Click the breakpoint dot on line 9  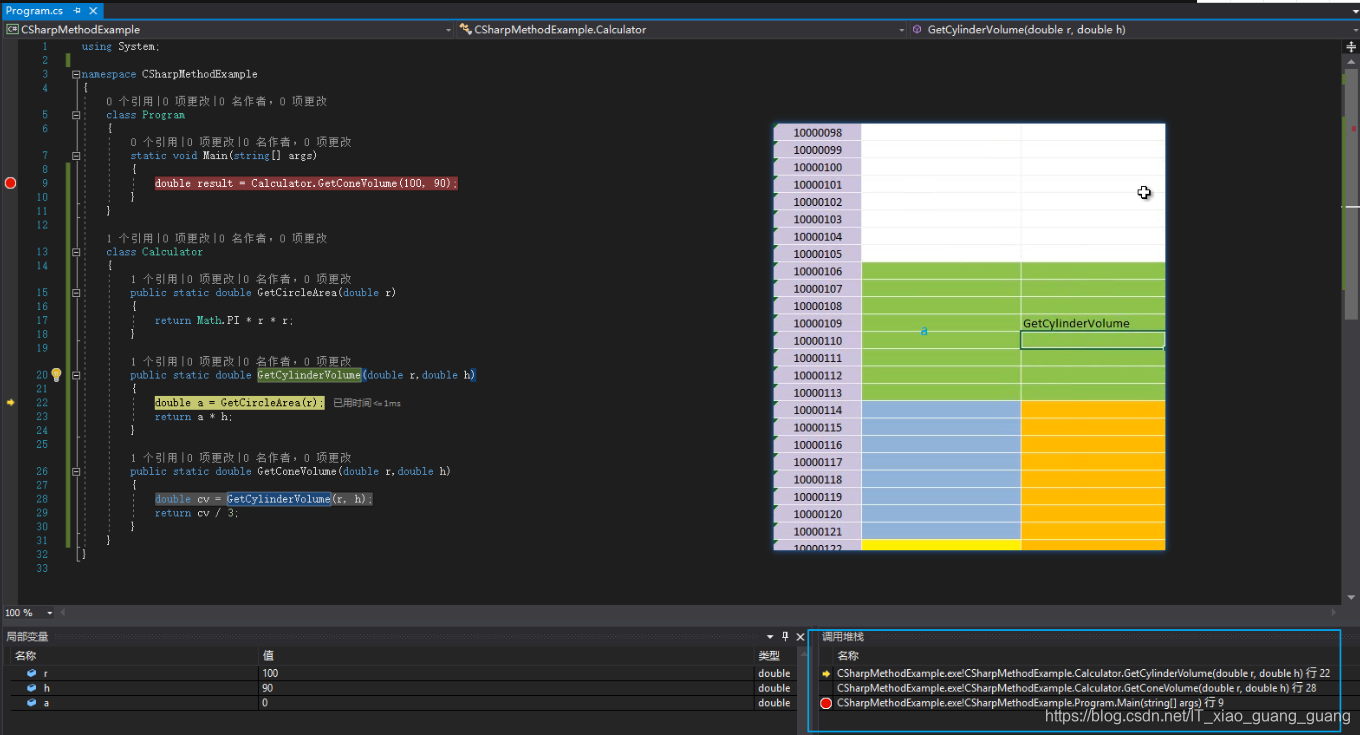10,183
